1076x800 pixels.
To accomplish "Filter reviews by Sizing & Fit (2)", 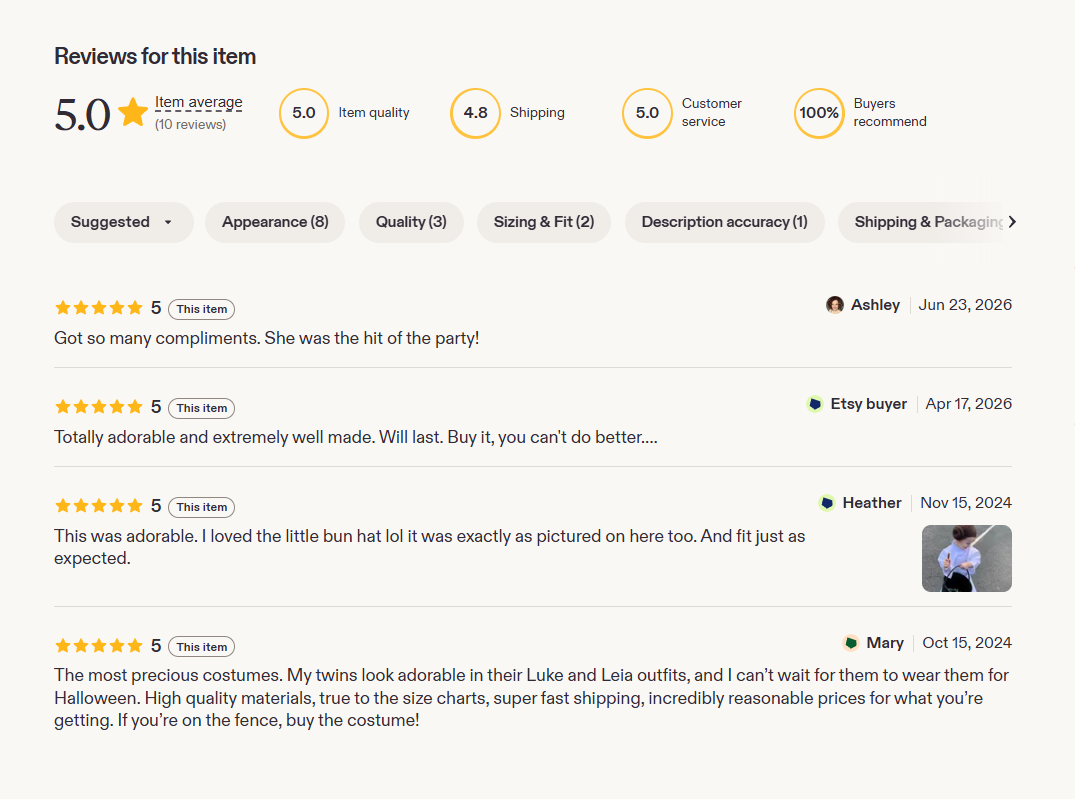I will [x=543, y=222].
